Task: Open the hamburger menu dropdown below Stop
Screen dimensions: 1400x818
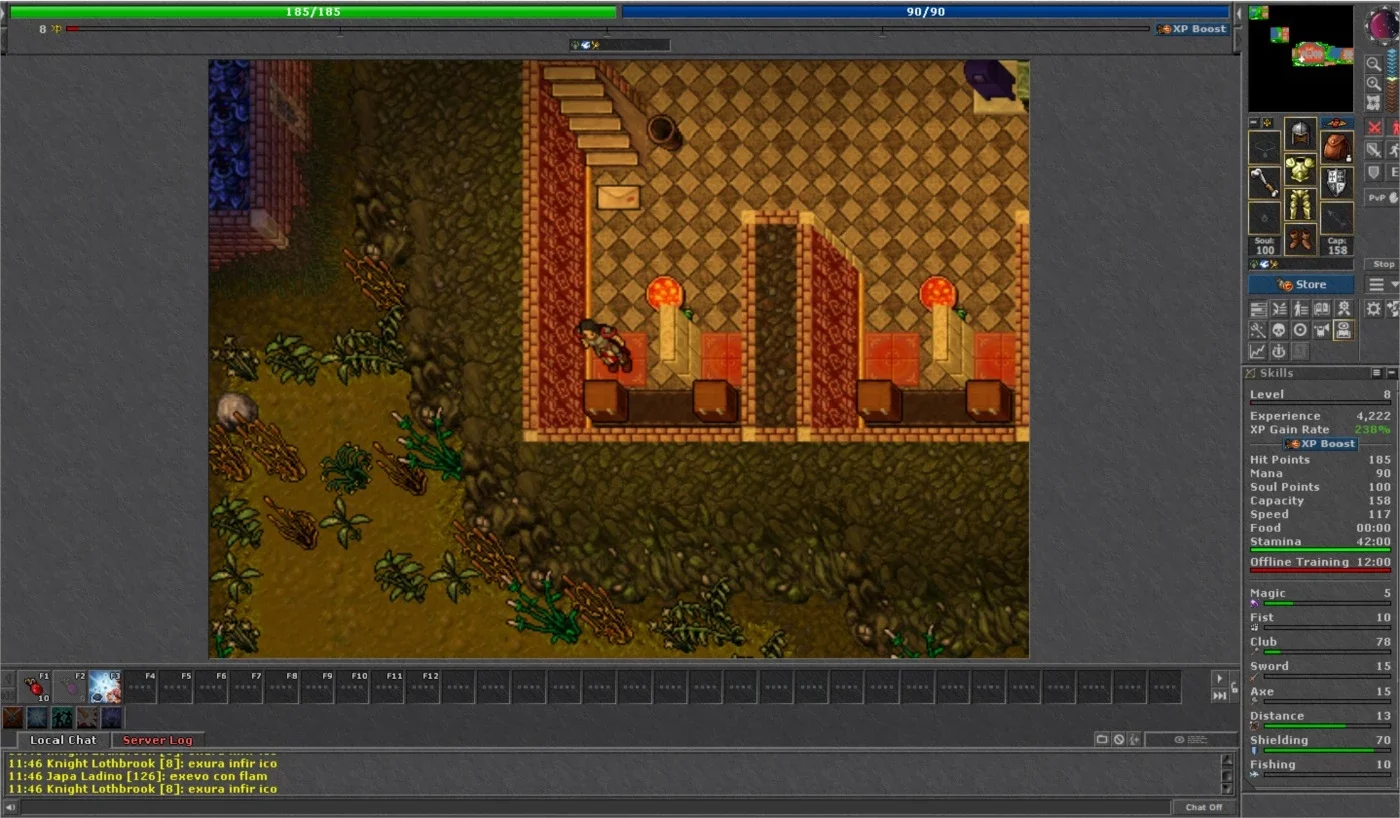Action: click(1382, 285)
